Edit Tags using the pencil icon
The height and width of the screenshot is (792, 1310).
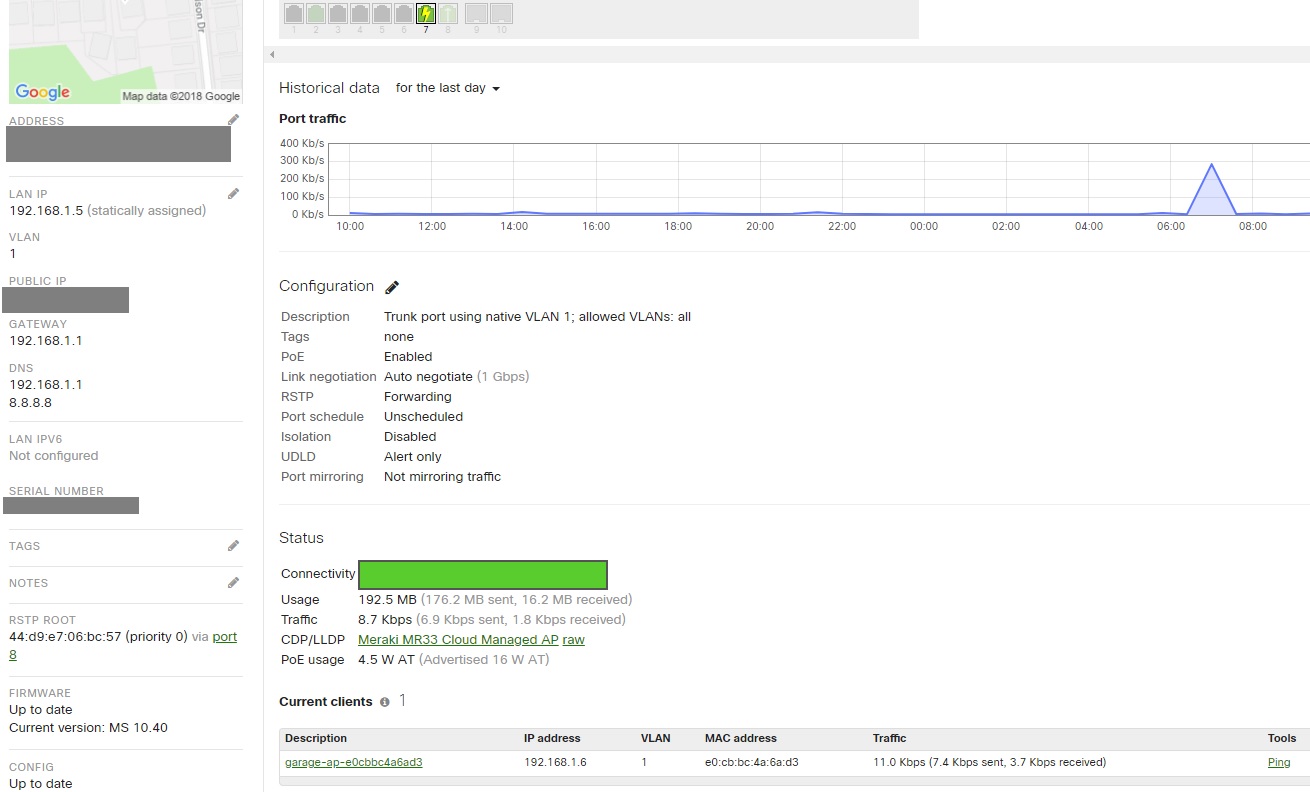(x=233, y=545)
